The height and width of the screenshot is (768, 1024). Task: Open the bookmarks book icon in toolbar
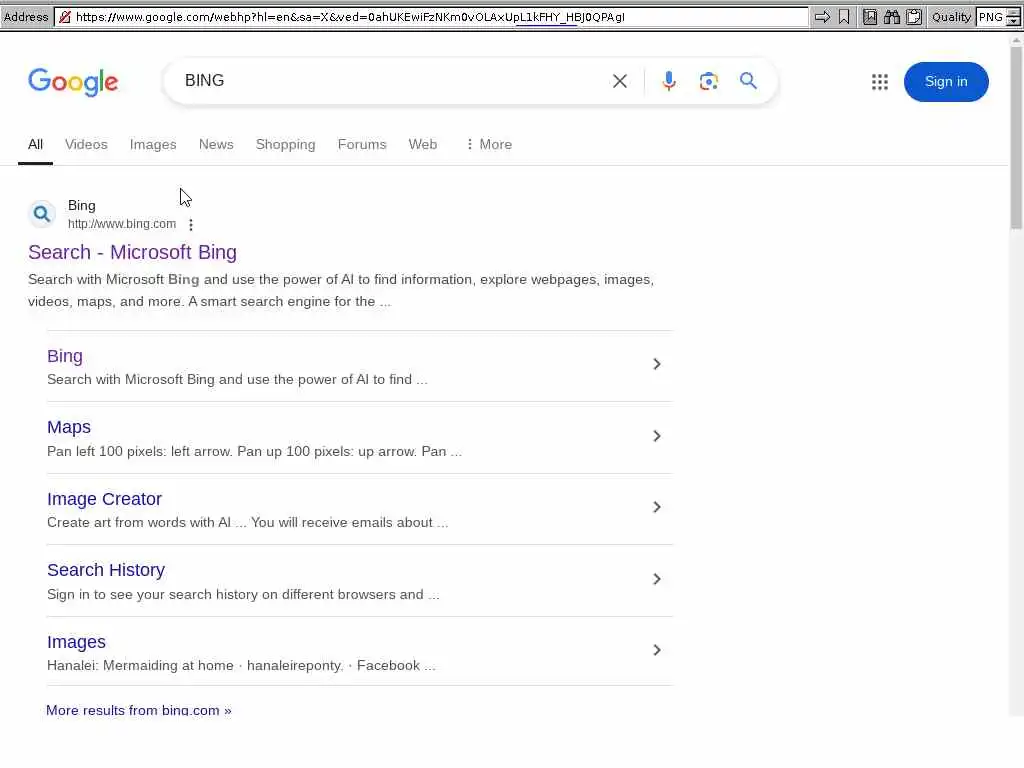pos(870,17)
